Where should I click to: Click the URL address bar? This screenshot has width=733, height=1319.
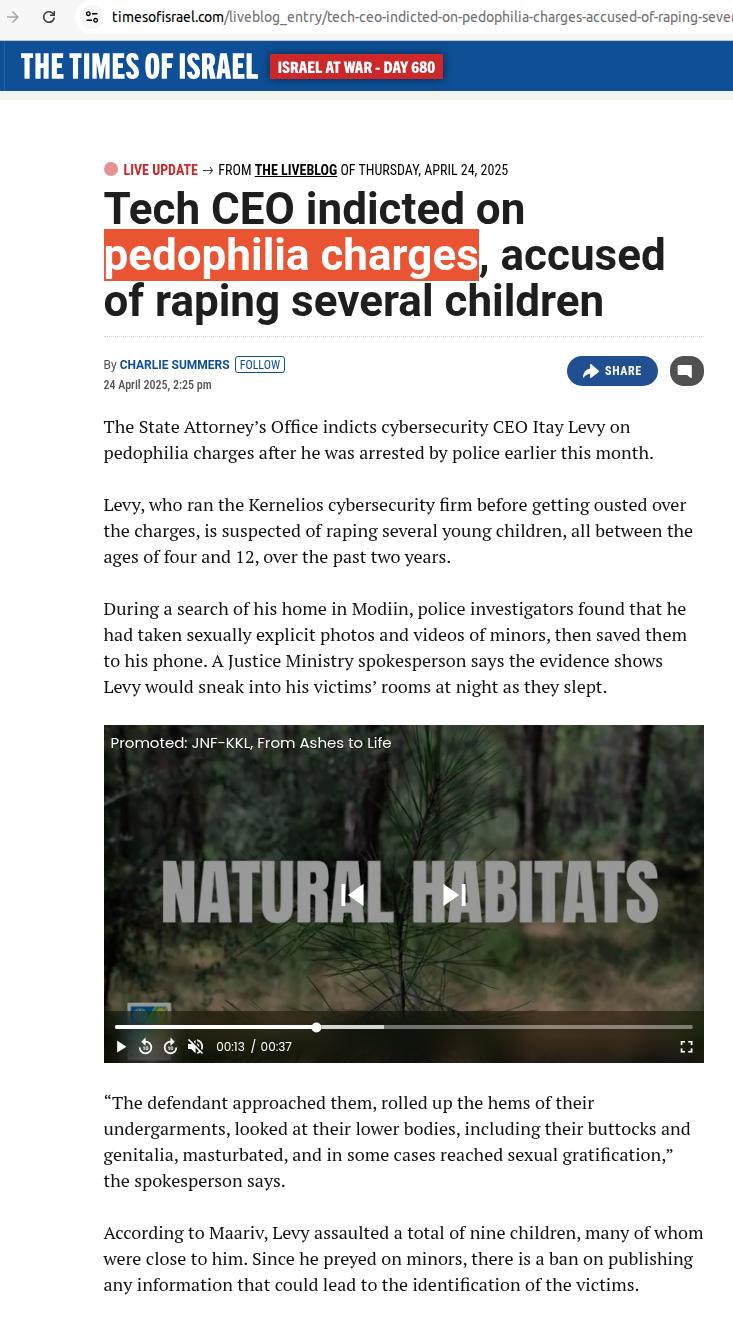[x=420, y=17]
